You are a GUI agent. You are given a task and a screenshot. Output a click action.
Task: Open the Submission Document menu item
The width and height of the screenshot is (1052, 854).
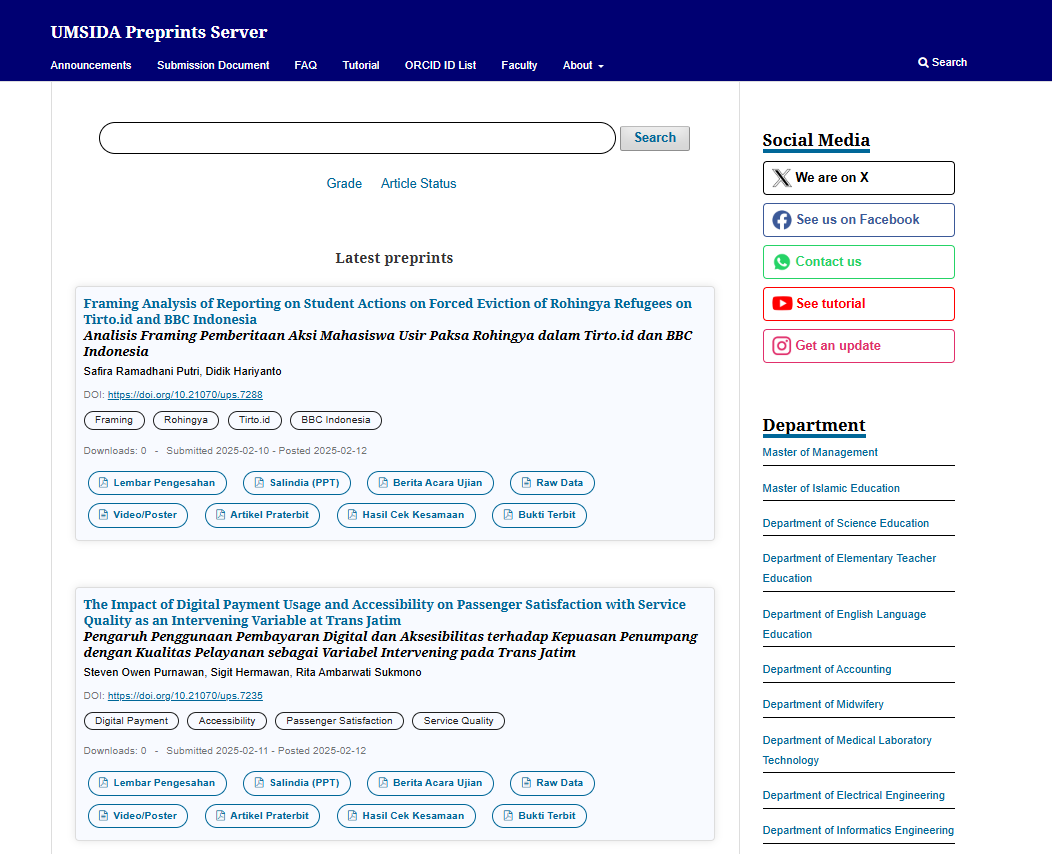[213, 65]
